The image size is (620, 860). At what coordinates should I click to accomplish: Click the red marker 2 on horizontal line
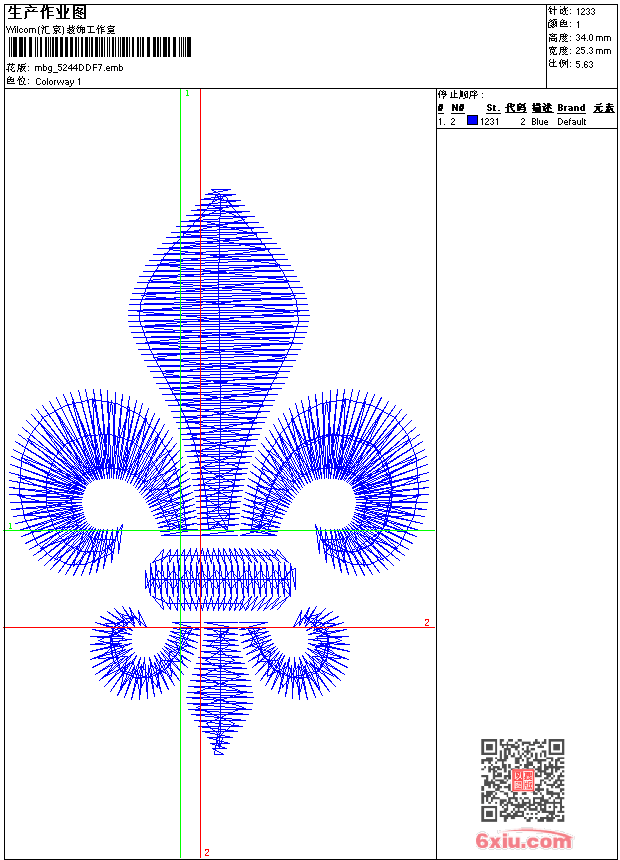pos(426,622)
